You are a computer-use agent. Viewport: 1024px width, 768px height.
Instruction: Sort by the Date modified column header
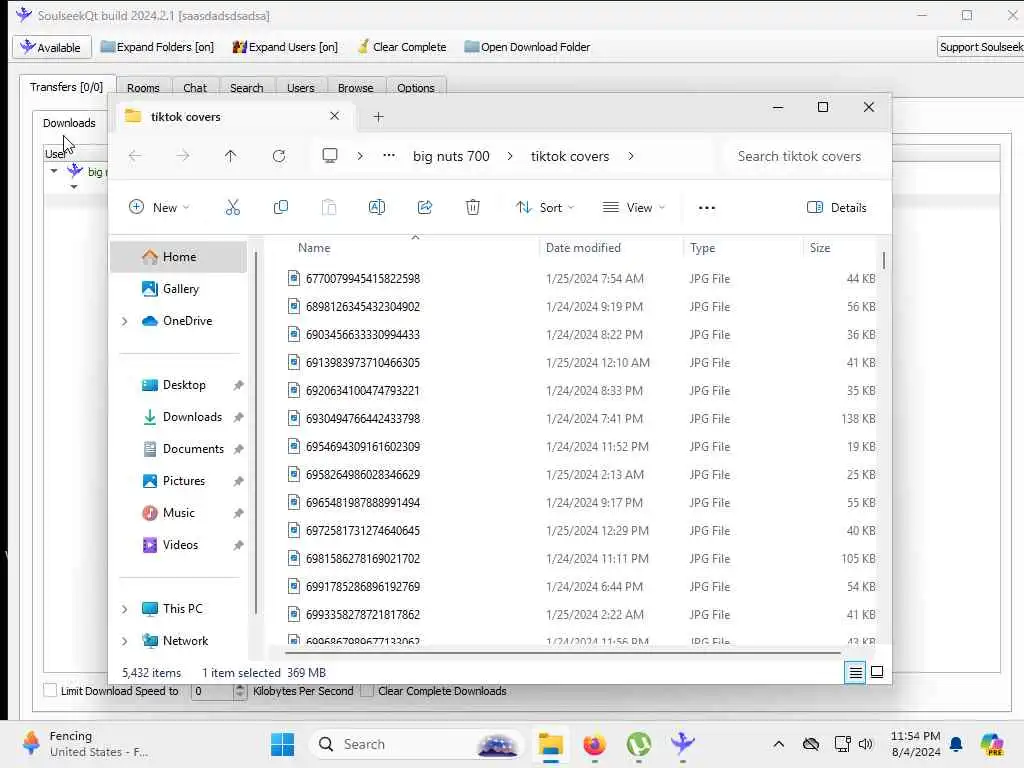click(583, 248)
